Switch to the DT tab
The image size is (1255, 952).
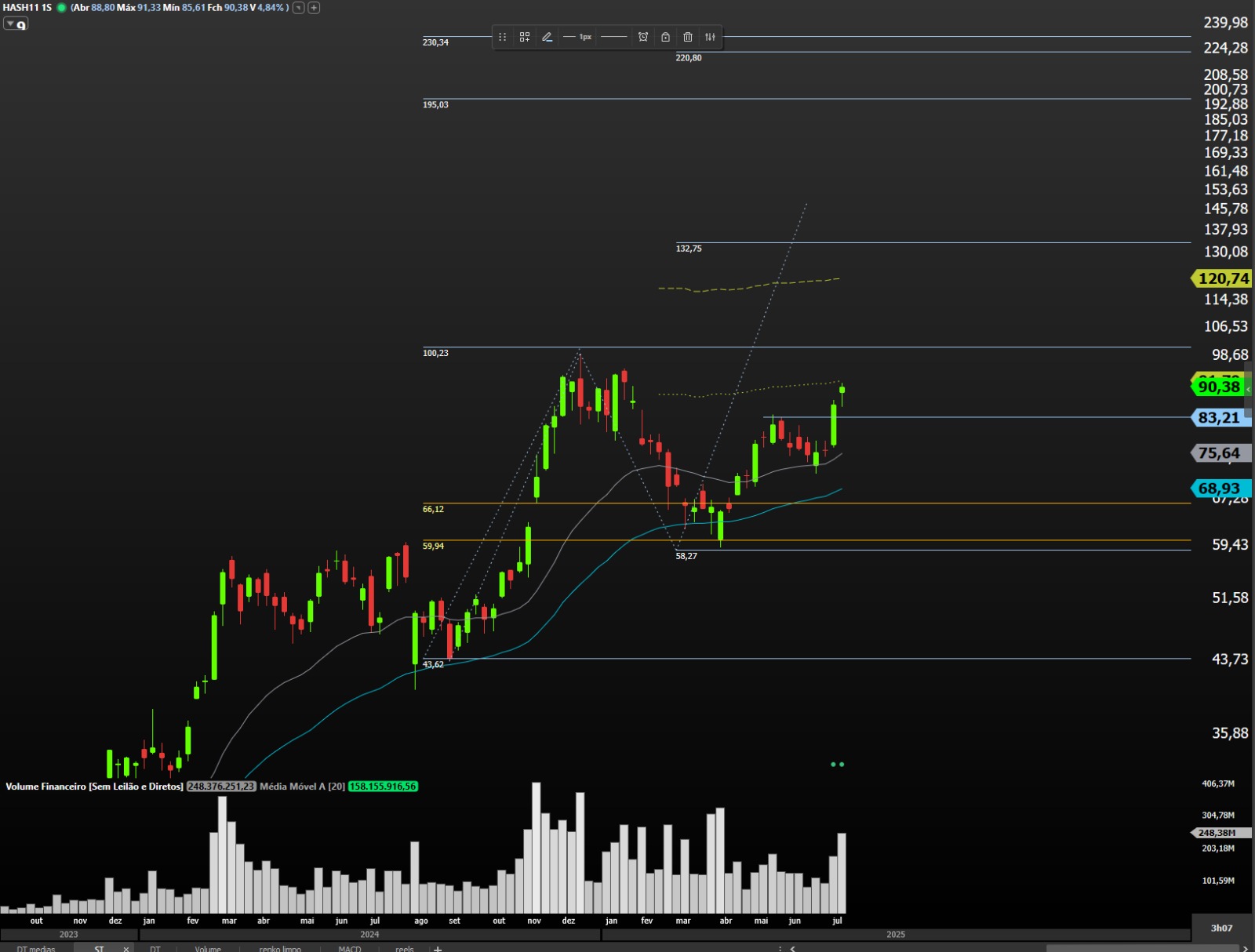pos(155,949)
